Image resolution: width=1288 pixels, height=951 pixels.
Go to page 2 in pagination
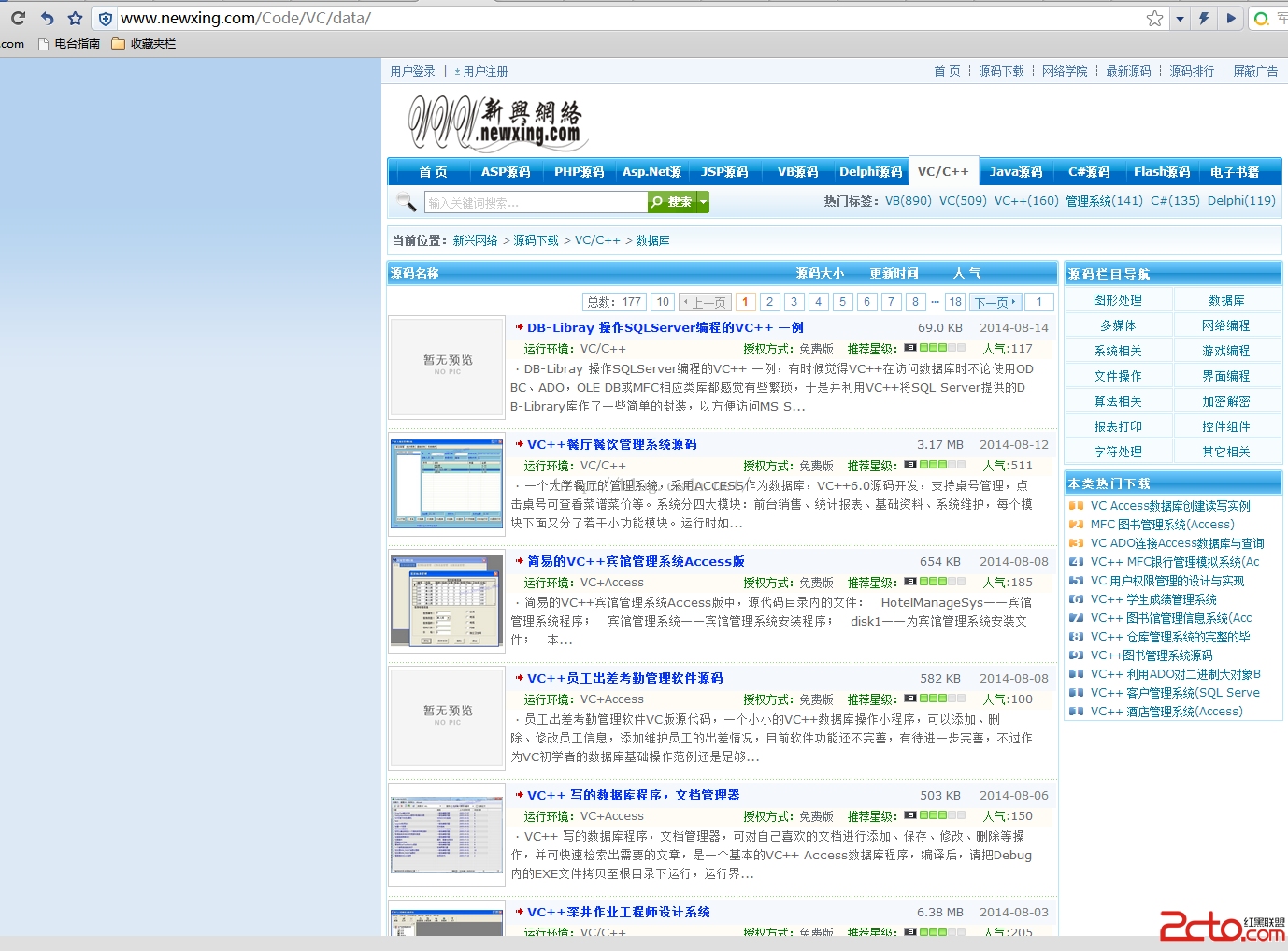(769, 301)
